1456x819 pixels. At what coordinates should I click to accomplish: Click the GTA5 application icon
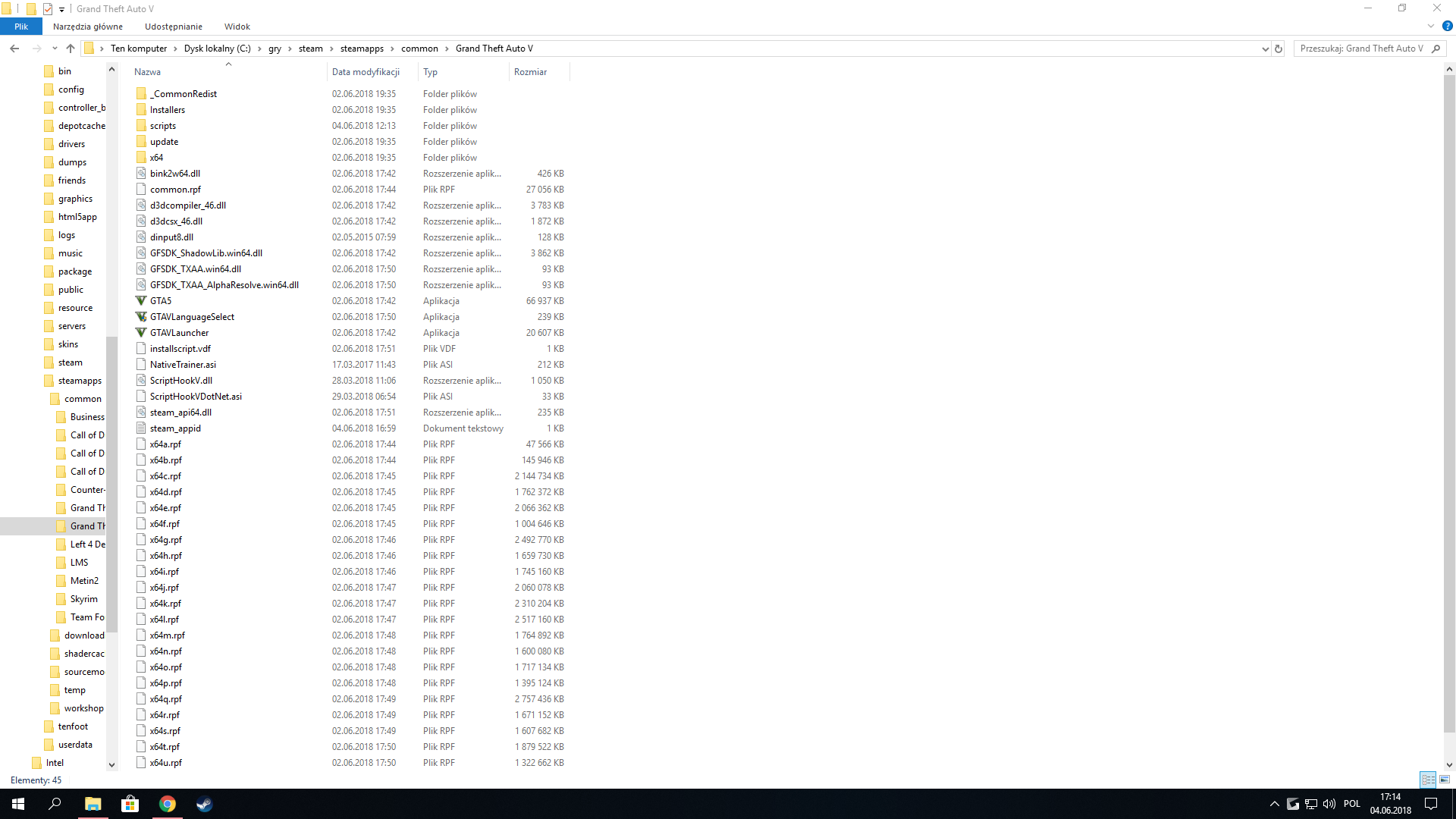point(141,301)
